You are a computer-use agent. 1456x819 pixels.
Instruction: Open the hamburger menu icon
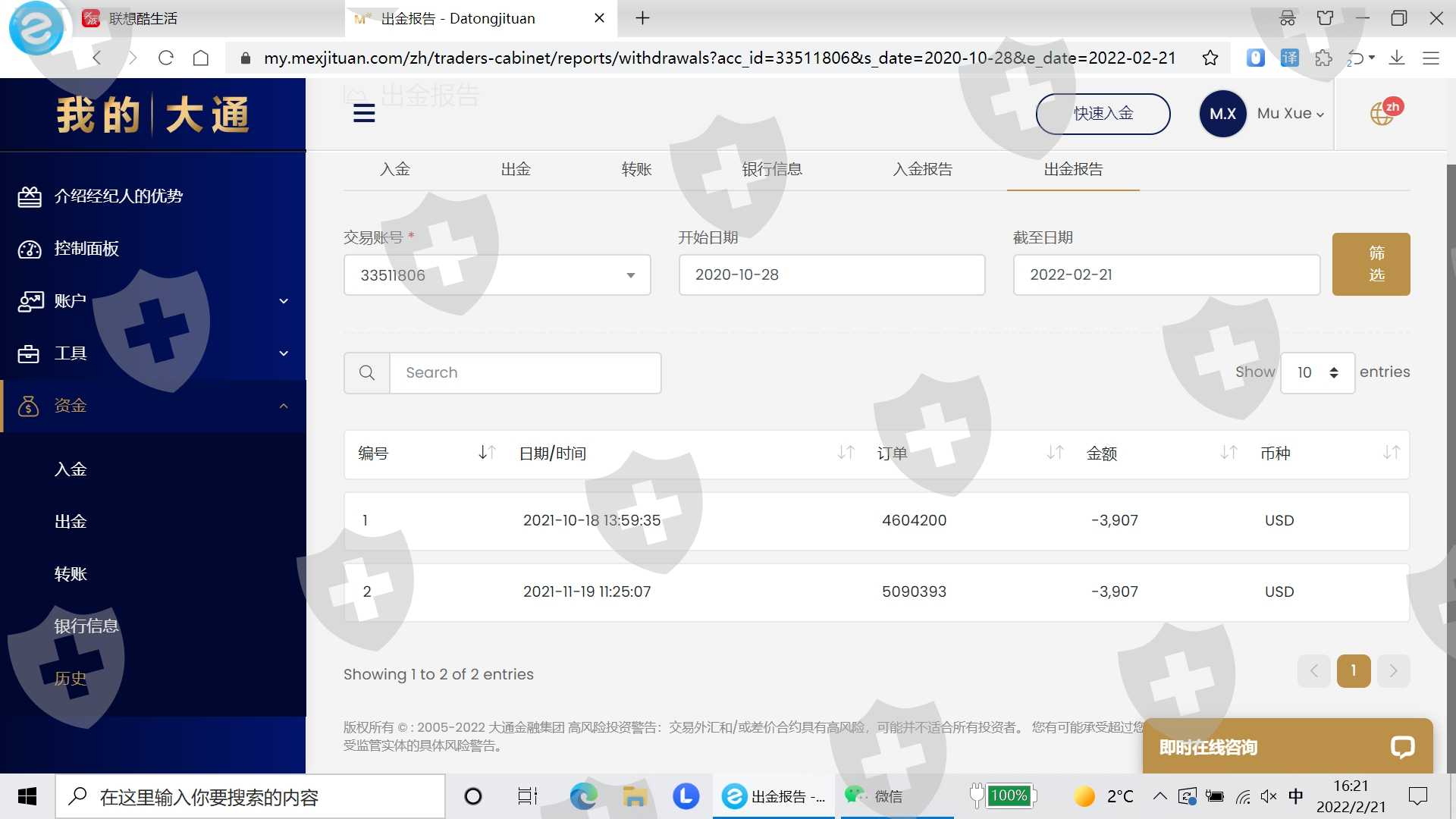click(364, 114)
